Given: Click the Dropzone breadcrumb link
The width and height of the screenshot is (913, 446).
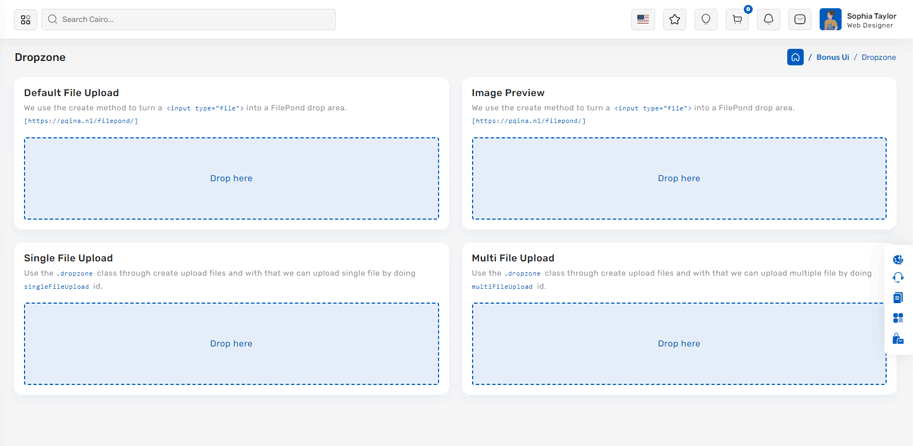Looking at the screenshot, I should (x=878, y=57).
